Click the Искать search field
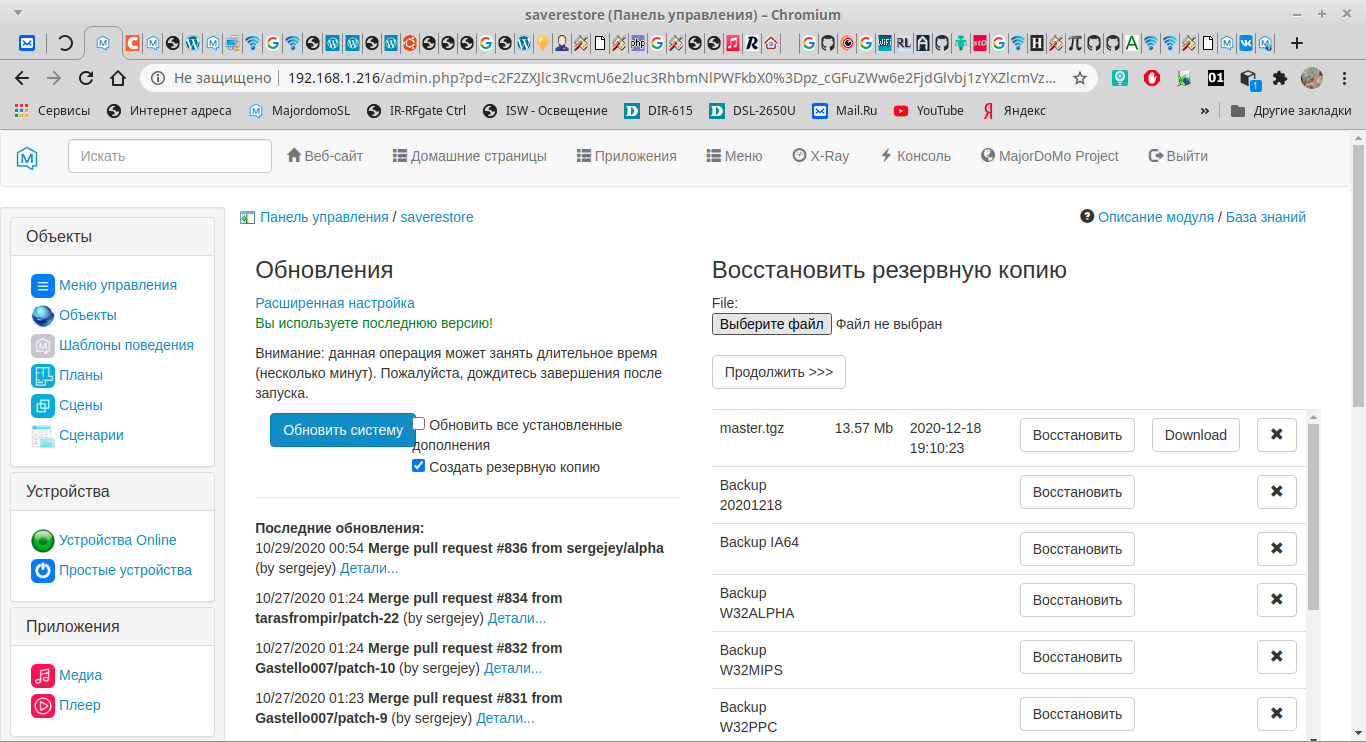The image size is (1366, 742). 169,156
